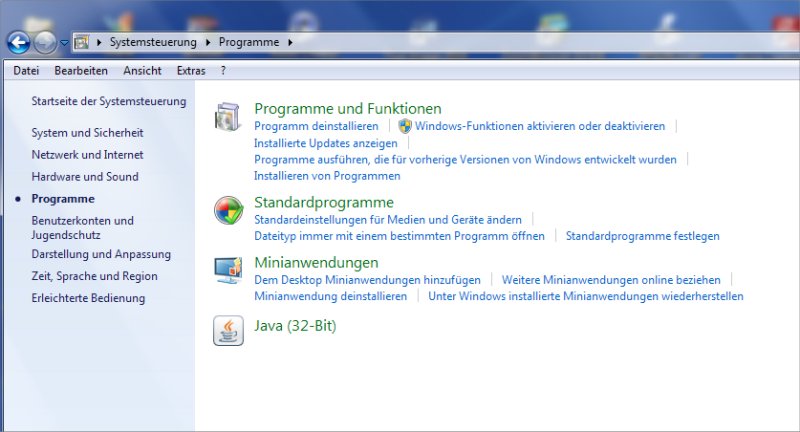The width and height of the screenshot is (800, 432).
Task: Go back using the blue back arrow
Action: click(x=19, y=42)
